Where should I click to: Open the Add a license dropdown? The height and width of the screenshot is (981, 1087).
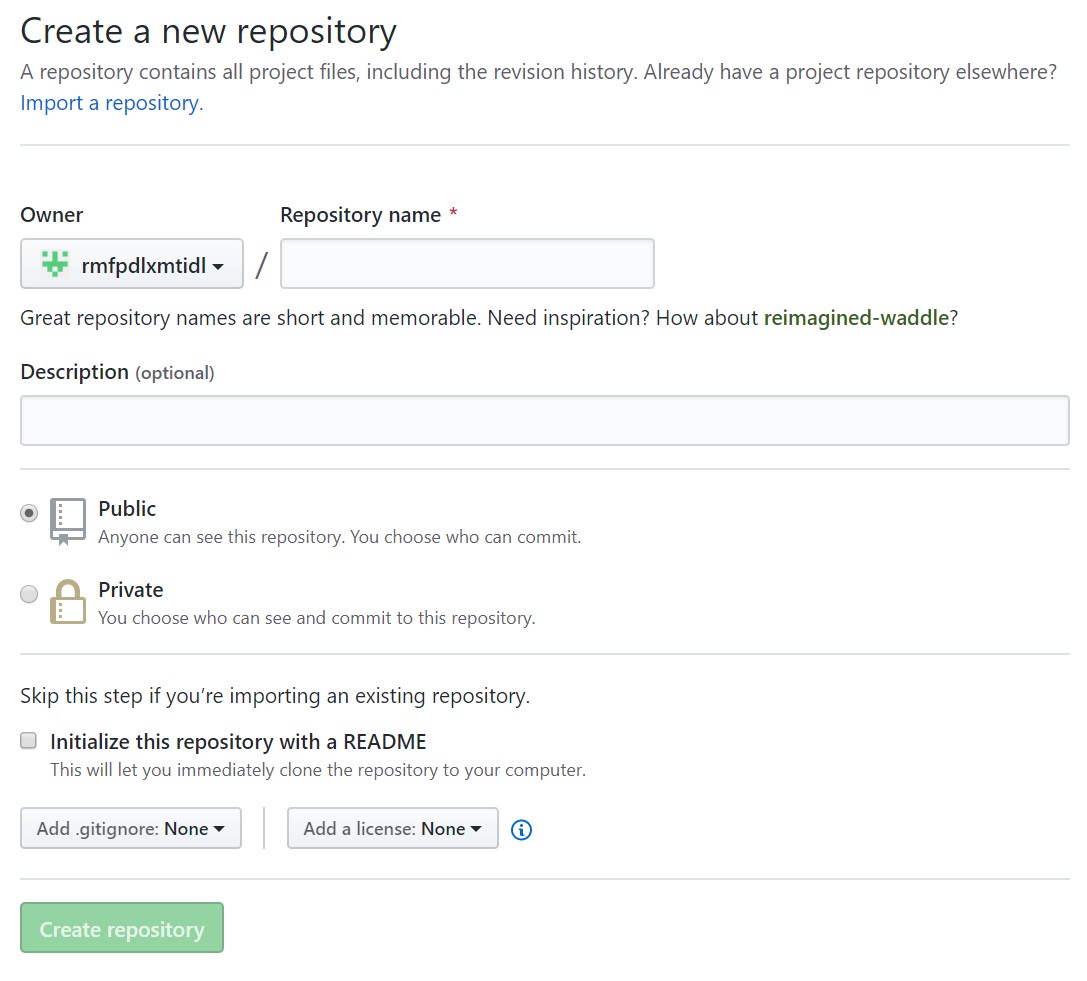392,828
